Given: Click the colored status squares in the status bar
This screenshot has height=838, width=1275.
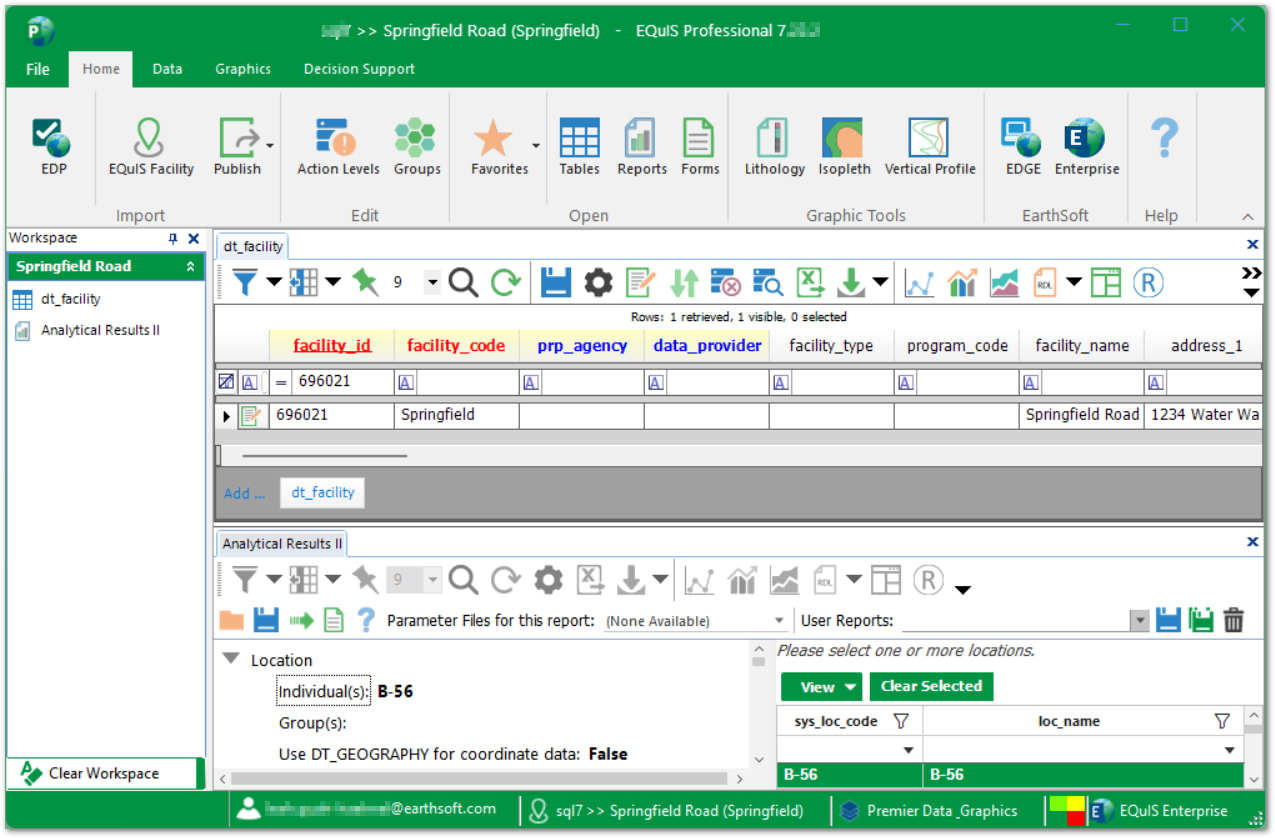Looking at the screenshot, I should click(x=1066, y=810).
